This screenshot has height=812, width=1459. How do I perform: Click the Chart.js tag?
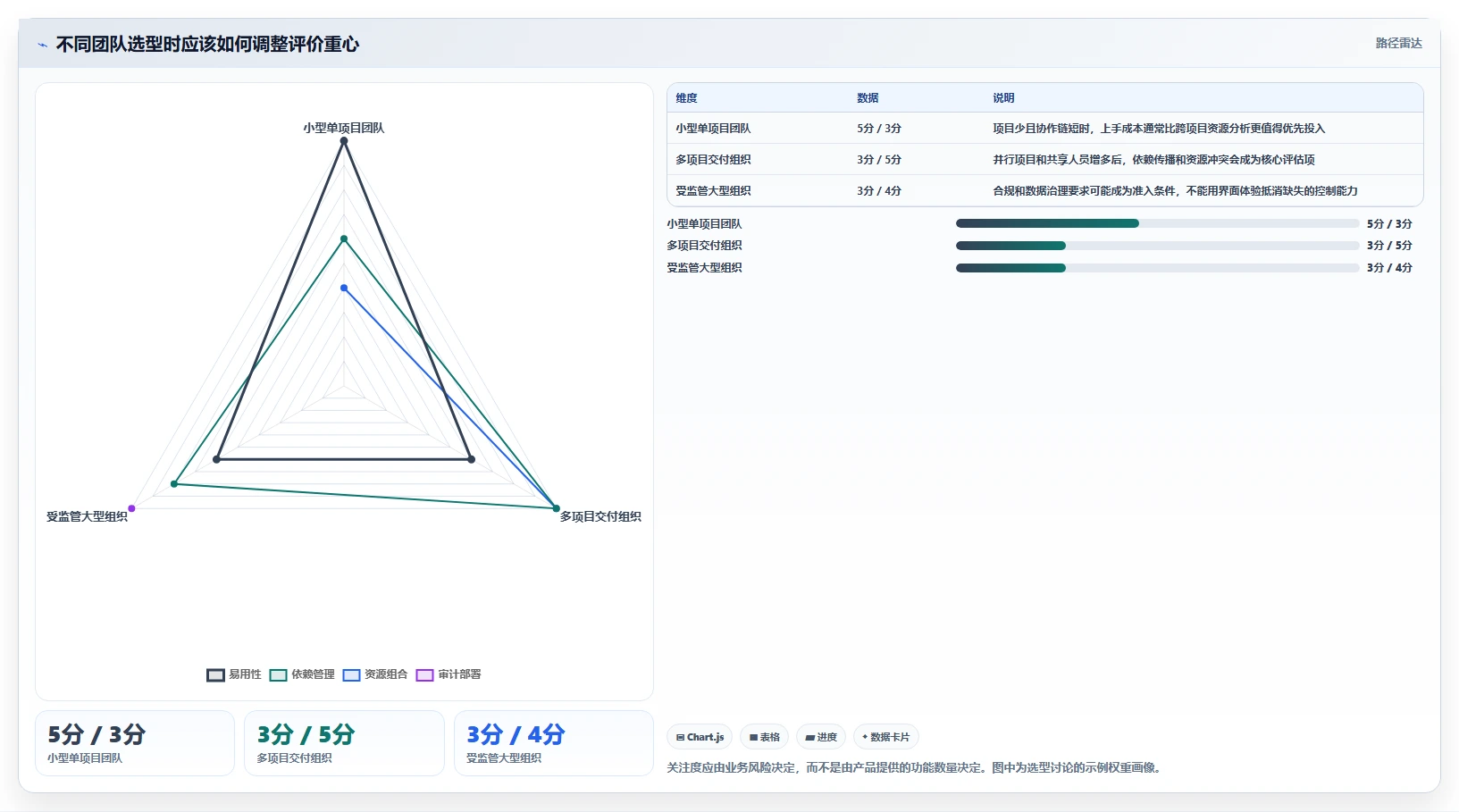(700, 737)
